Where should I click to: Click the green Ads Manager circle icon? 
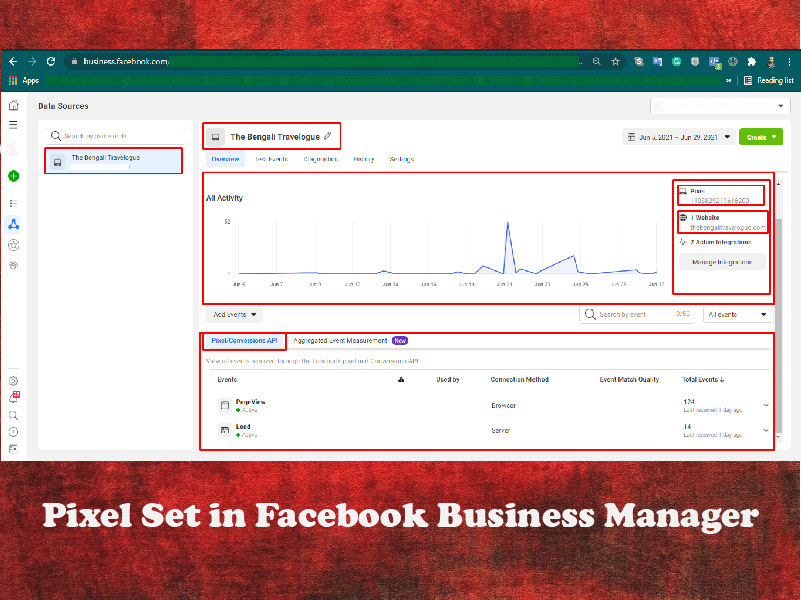(x=14, y=176)
